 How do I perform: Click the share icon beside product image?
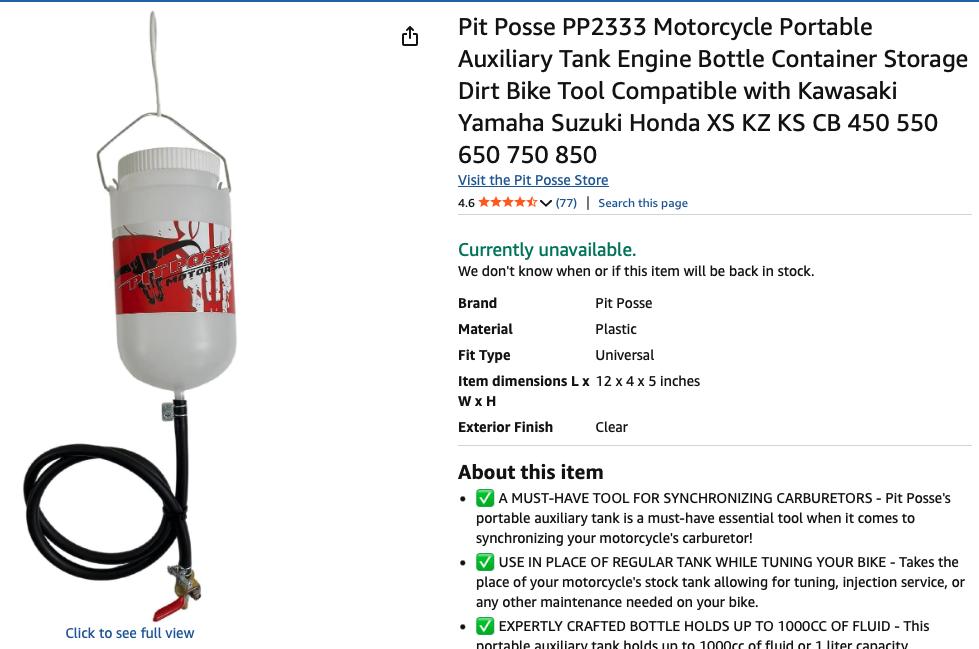click(x=410, y=36)
